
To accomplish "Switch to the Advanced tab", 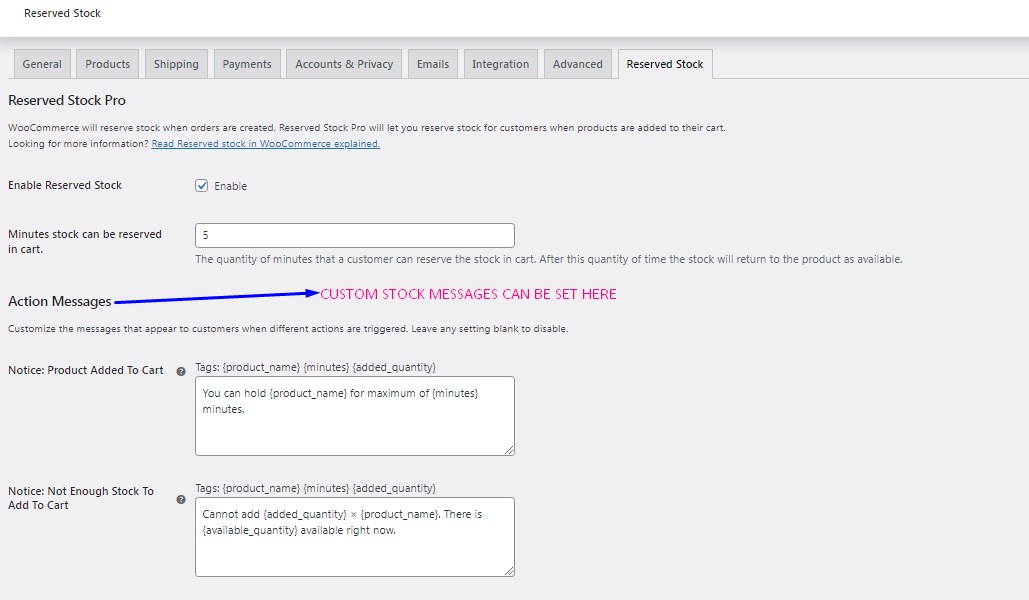I will [577, 63].
